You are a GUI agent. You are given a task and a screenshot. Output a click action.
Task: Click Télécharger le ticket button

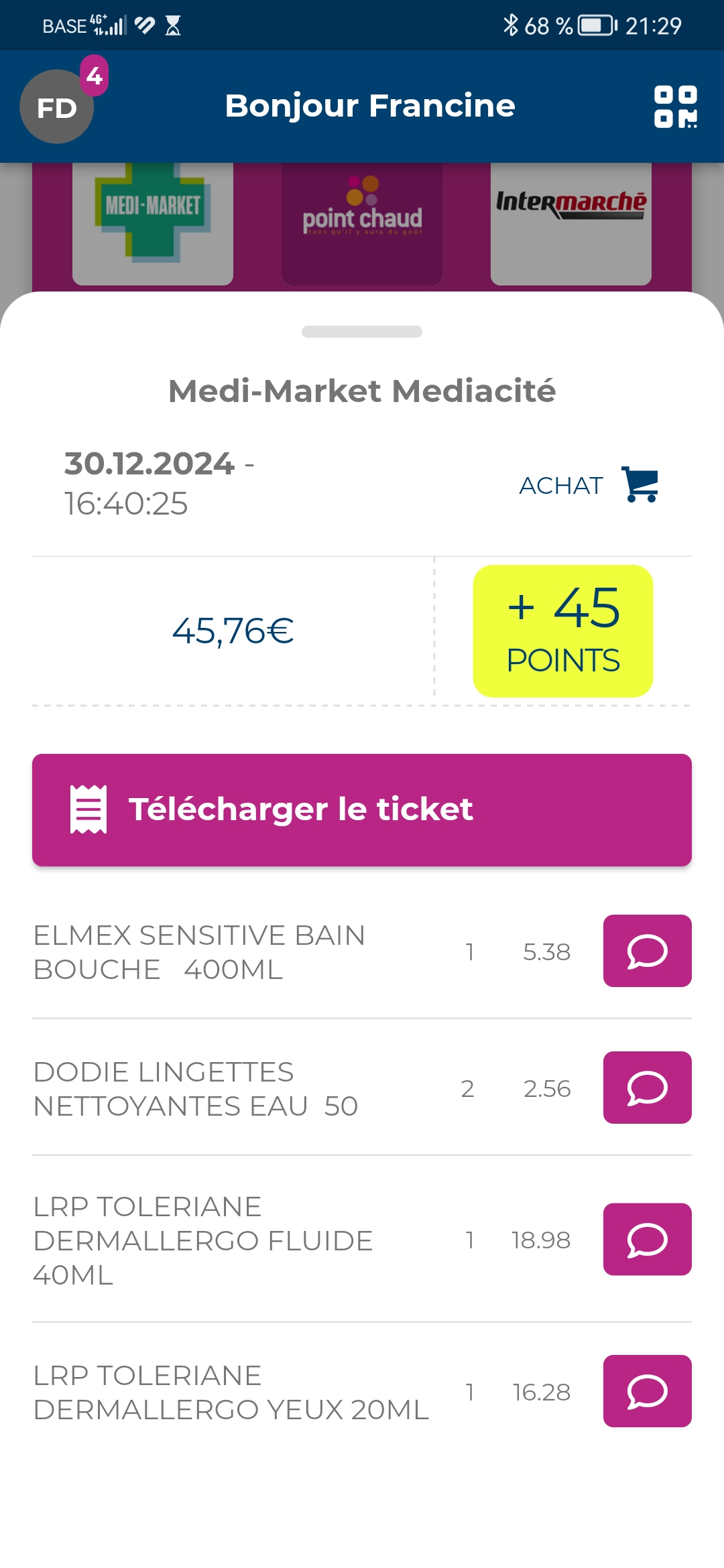click(x=362, y=809)
